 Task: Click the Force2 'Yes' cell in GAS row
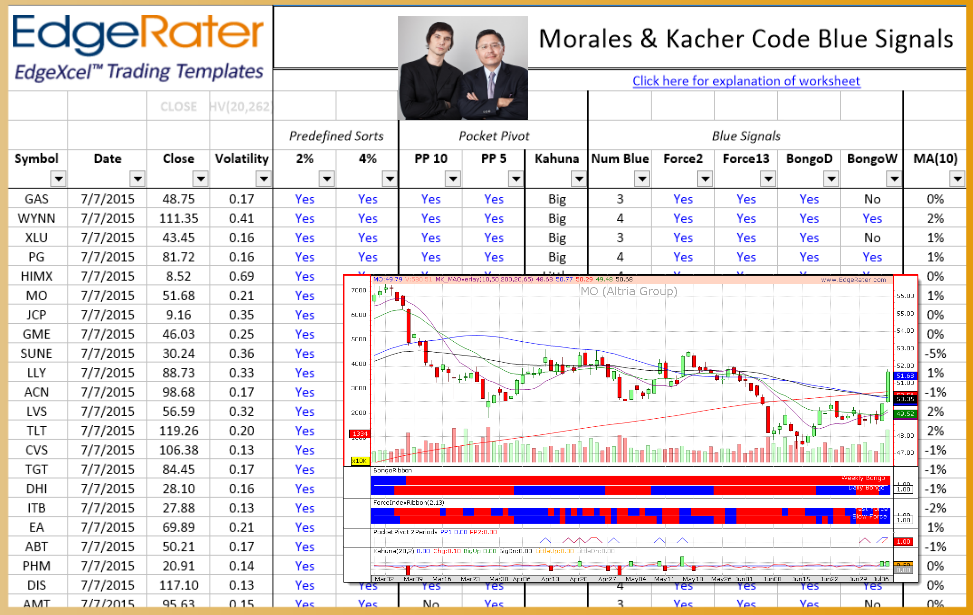(683, 199)
